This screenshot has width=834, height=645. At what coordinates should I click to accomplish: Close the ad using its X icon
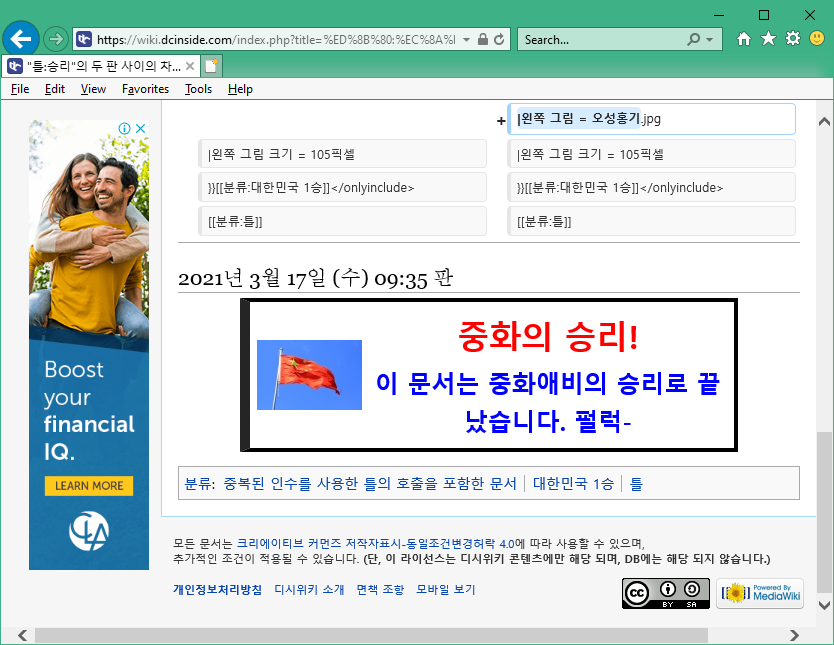point(141,129)
